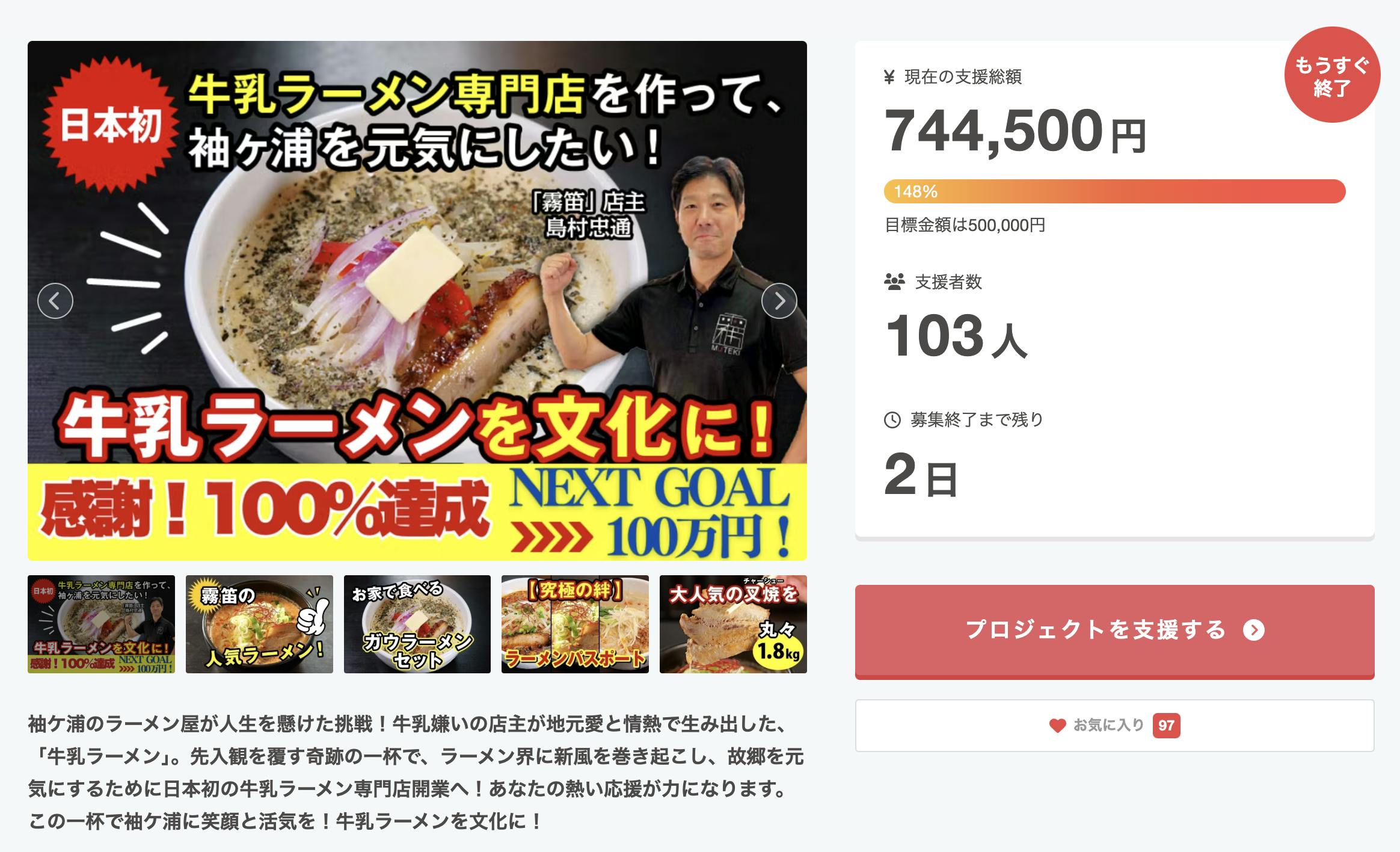Viewport: 1400px width, 852px height.
Task: Show the previous carousel image
Action: [x=55, y=300]
